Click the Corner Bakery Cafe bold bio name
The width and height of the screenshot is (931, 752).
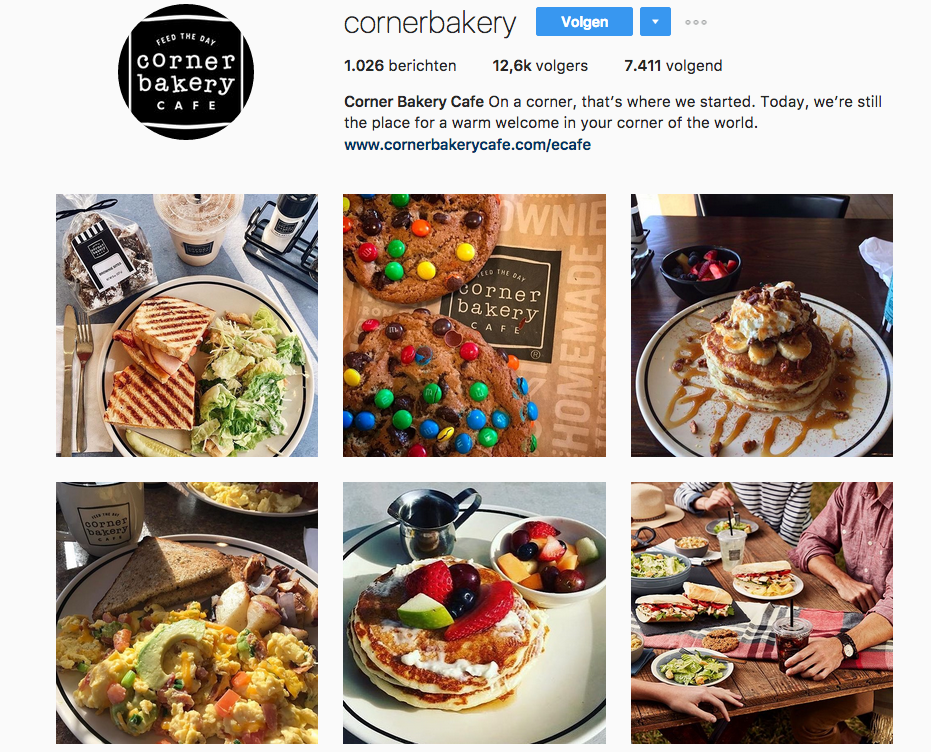click(x=414, y=102)
